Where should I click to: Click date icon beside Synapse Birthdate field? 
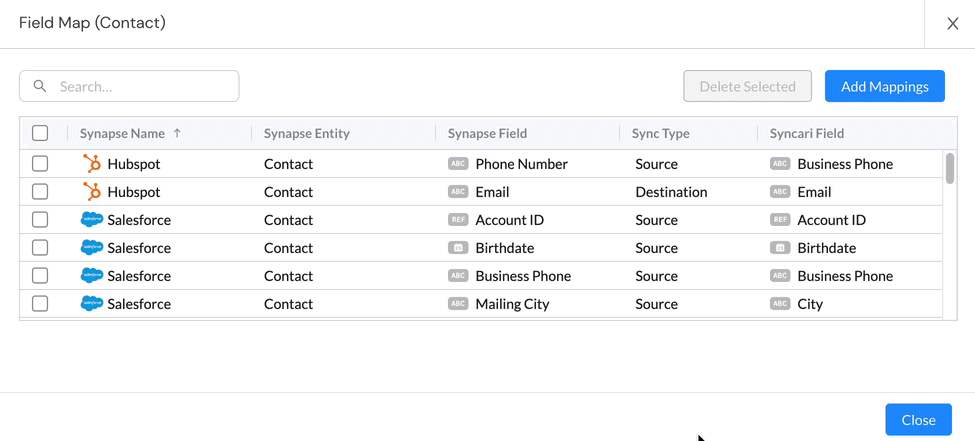[x=458, y=248]
